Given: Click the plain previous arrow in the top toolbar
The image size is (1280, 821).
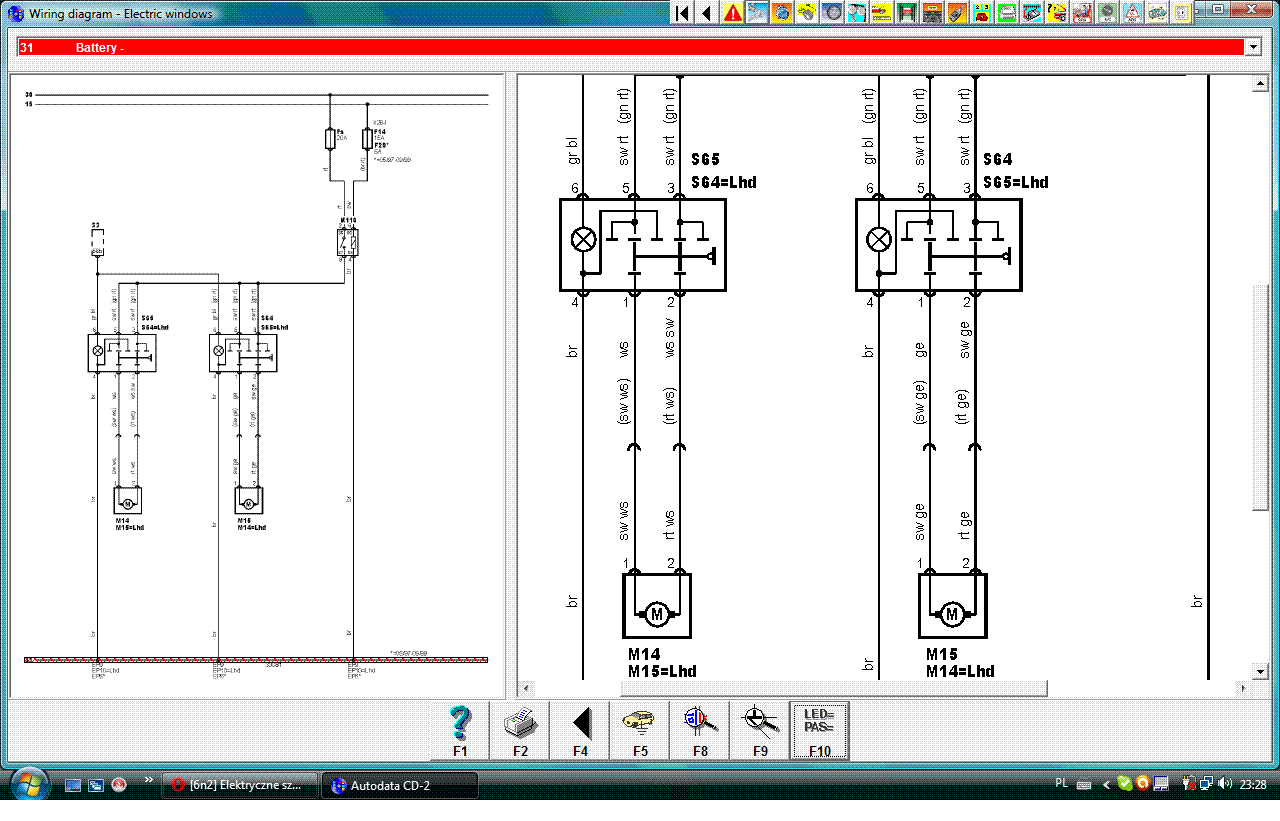Looking at the screenshot, I should coord(707,13).
